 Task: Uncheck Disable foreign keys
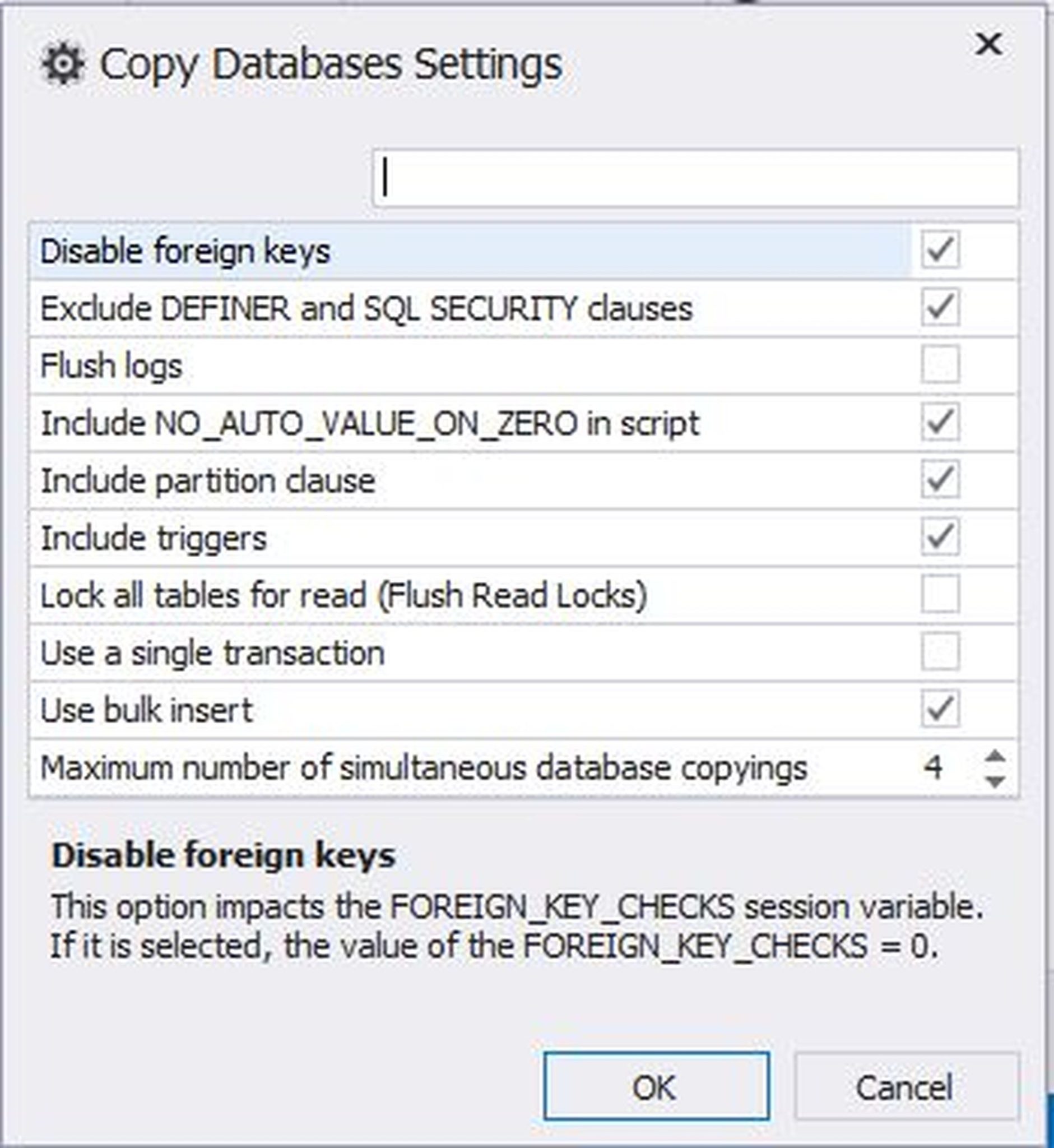pyautogui.click(x=941, y=251)
